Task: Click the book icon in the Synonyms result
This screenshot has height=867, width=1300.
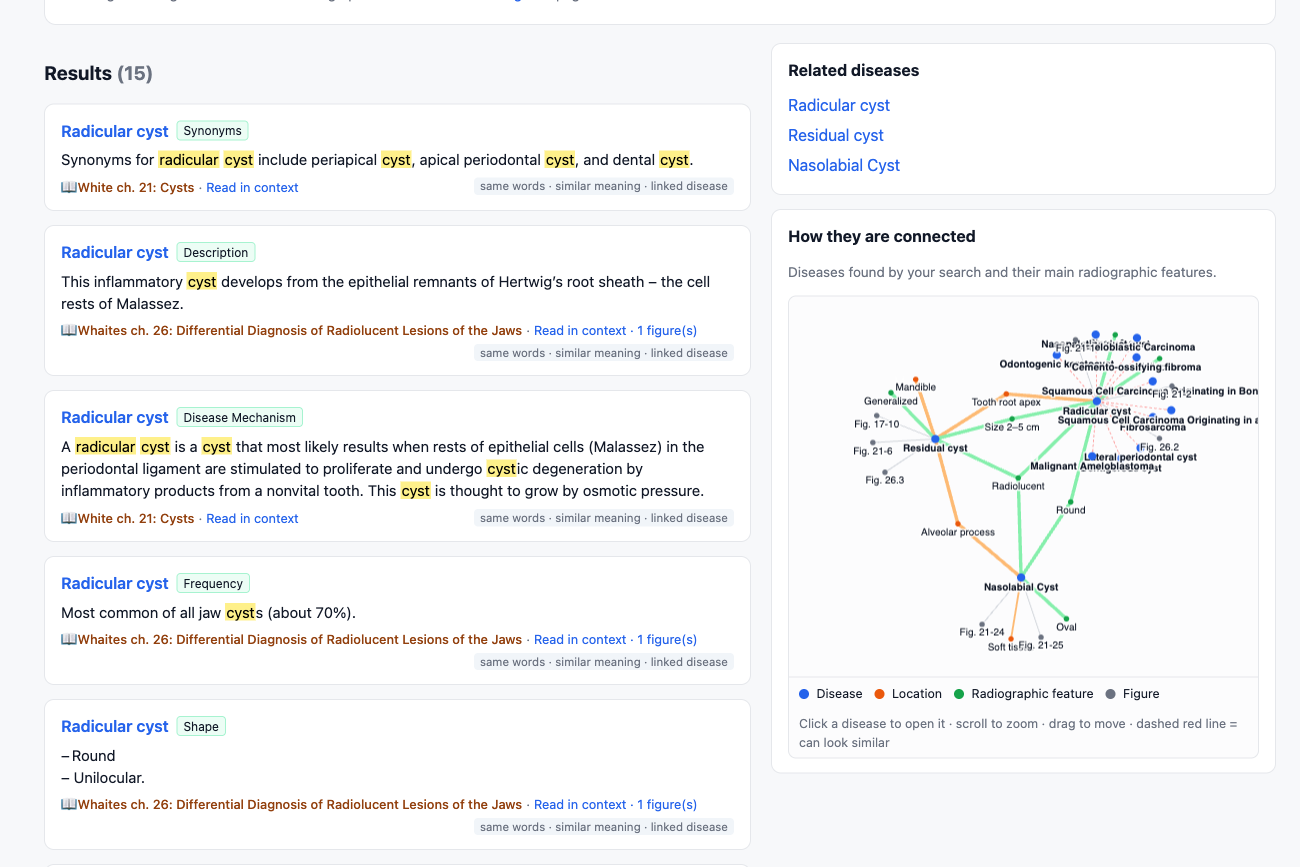Action: tap(69, 187)
